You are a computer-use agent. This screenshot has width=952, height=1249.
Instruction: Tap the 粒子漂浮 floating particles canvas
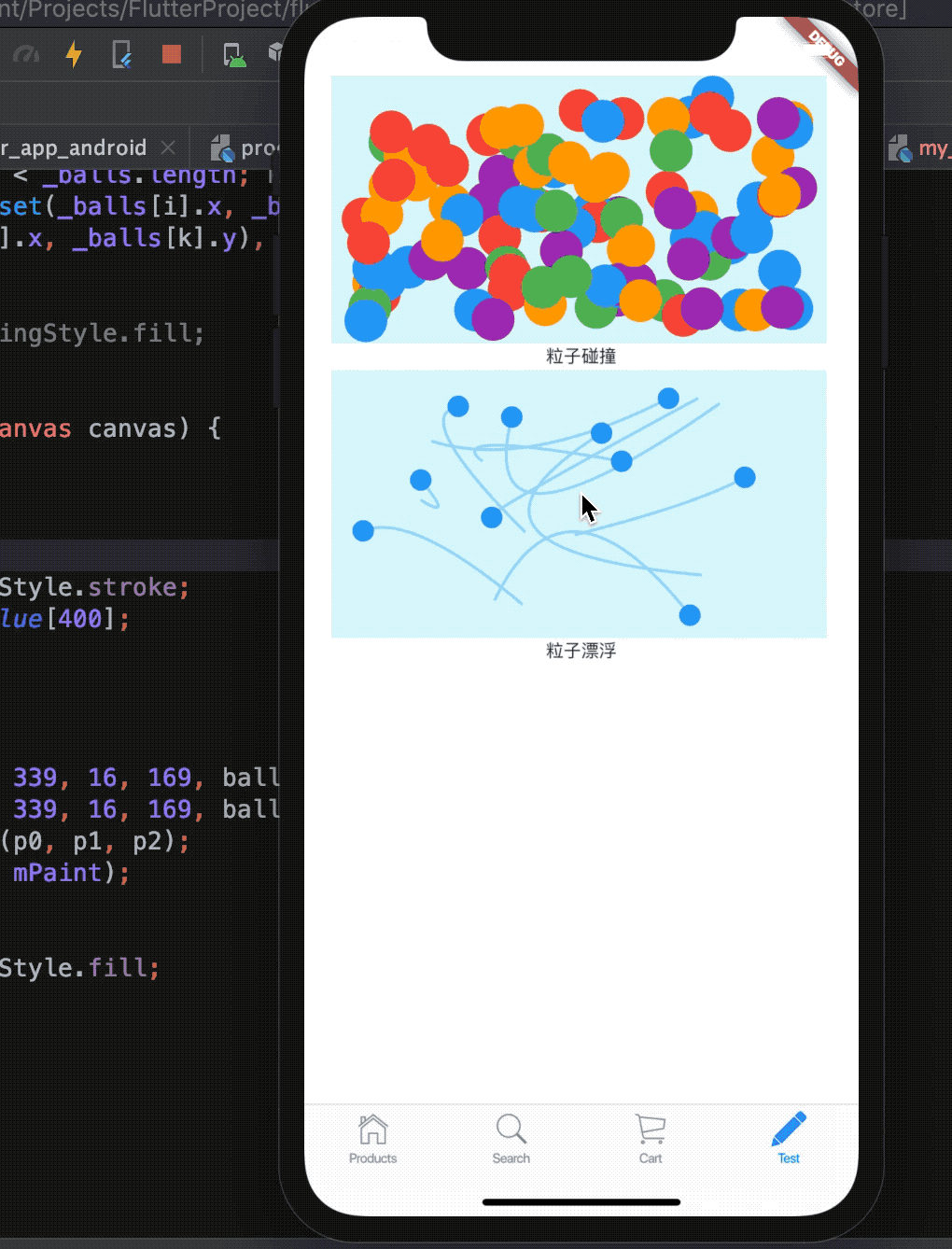pyautogui.click(x=578, y=502)
